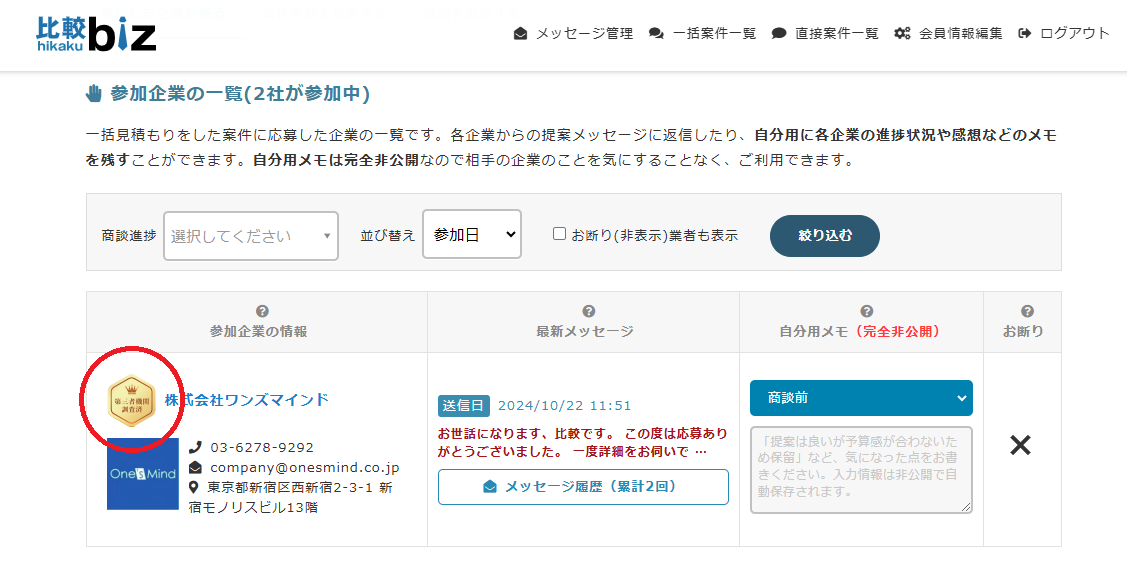
Task: Open 直接案件一覧 from the header
Action: pyautogui.click(x=825, y=33)
